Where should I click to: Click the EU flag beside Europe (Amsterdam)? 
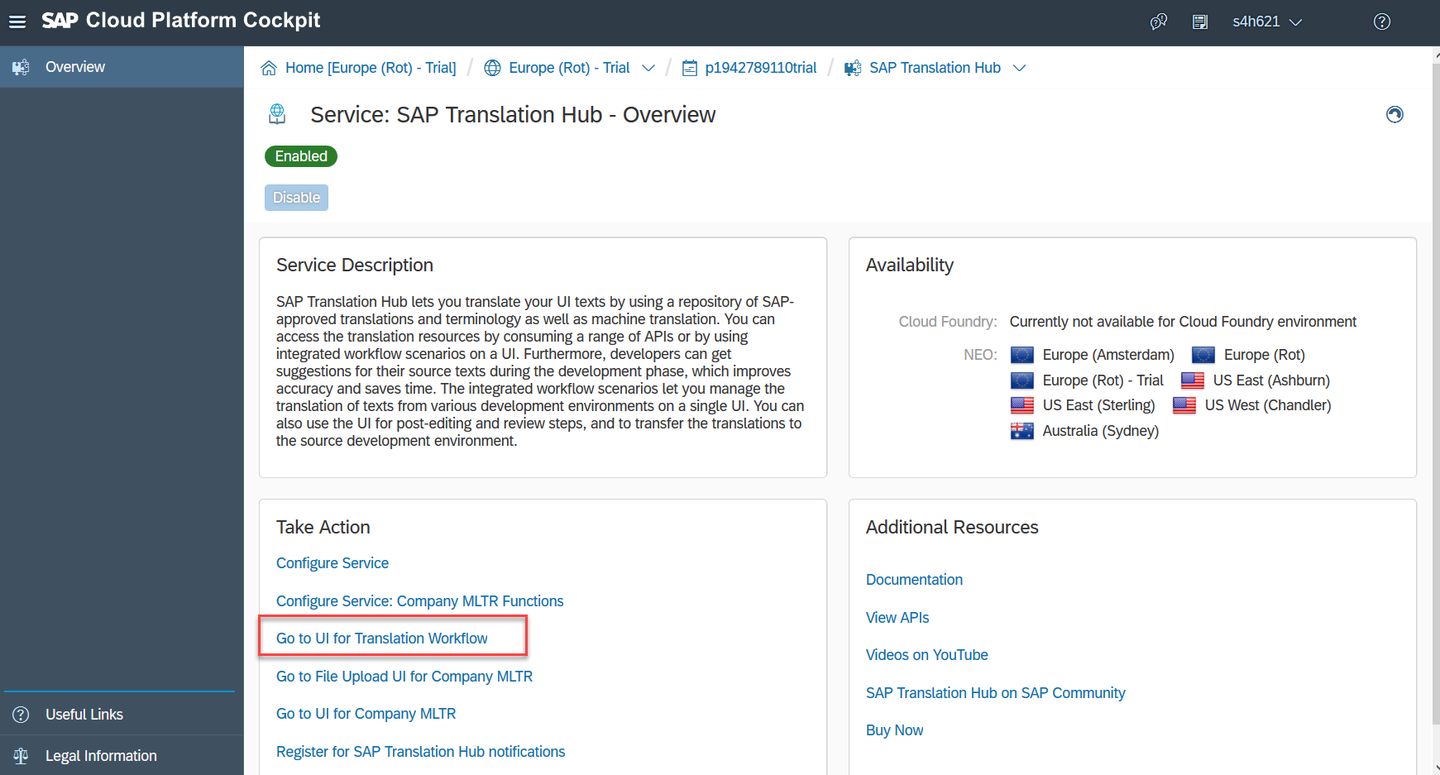(1022, 355)
